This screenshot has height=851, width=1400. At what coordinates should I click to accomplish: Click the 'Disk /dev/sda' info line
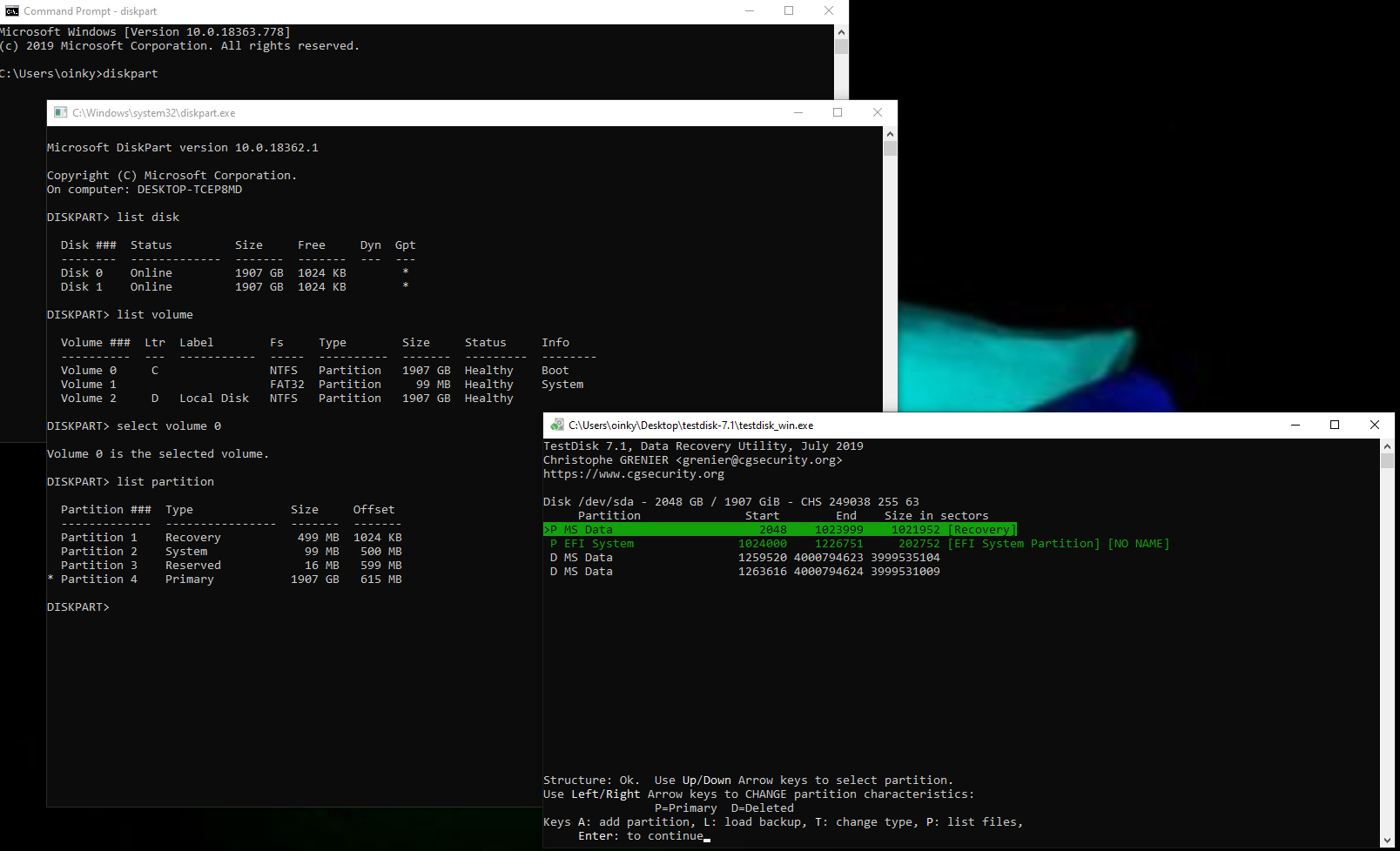[731, 502]
